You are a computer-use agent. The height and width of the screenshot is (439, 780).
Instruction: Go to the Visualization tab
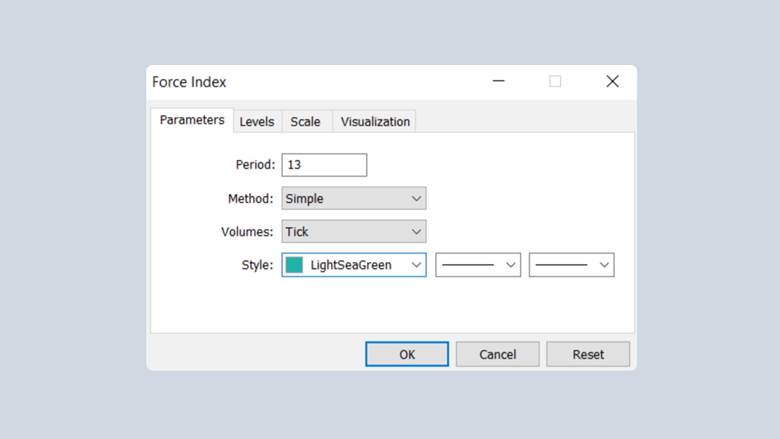coord(375,122)
